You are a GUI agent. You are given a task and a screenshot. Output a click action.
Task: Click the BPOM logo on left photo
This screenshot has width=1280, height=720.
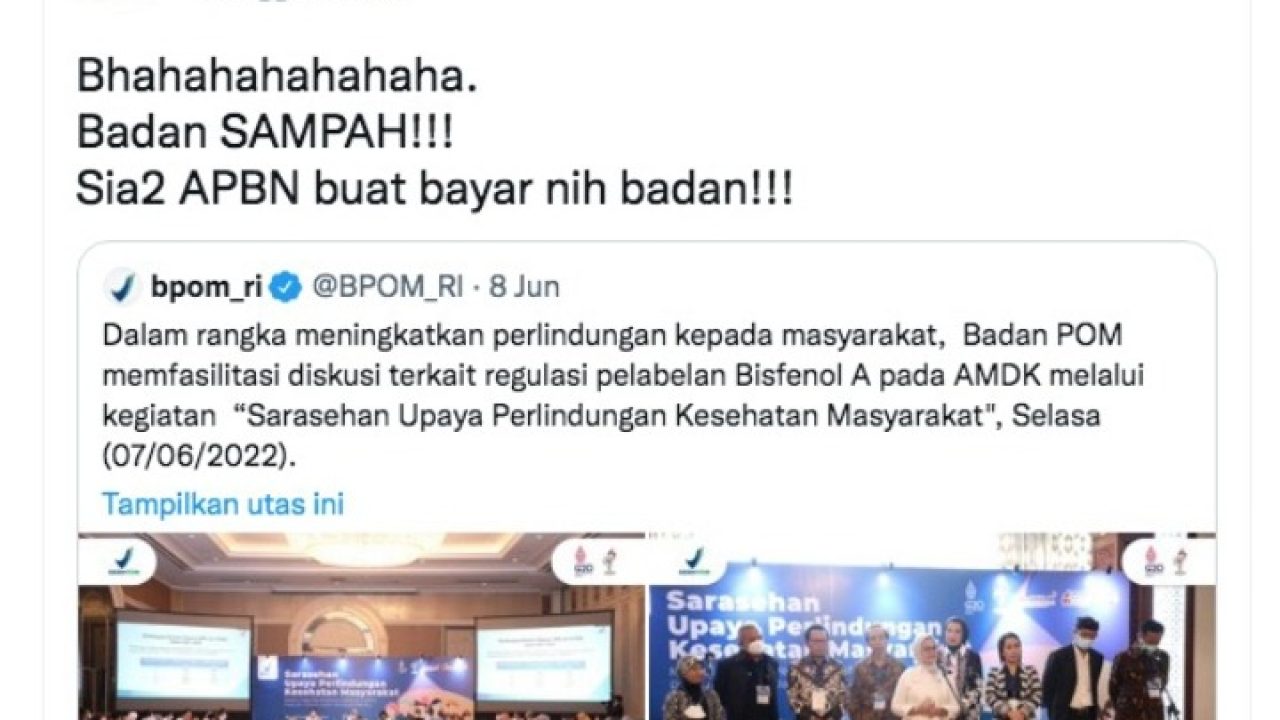tap(126, 564)
